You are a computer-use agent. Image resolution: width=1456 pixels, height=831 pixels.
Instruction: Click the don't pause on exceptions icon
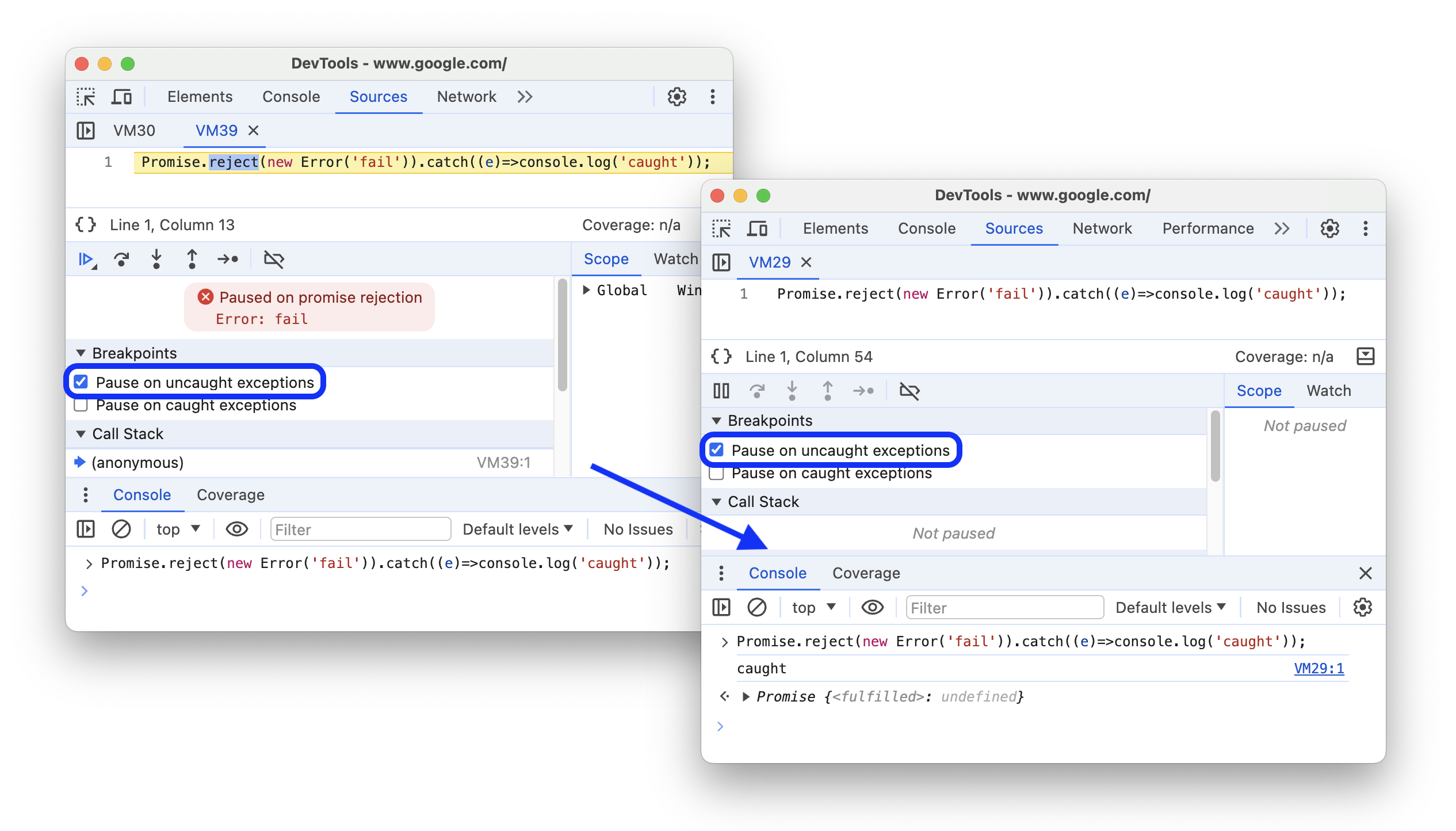click(x=275, y=260)
